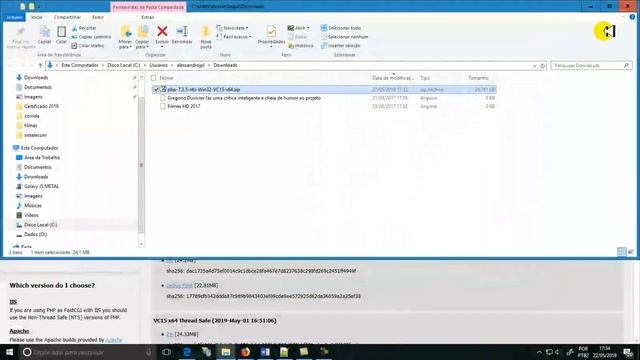
Task: Switch to the Exibir tab
Action: coord(98,17)
